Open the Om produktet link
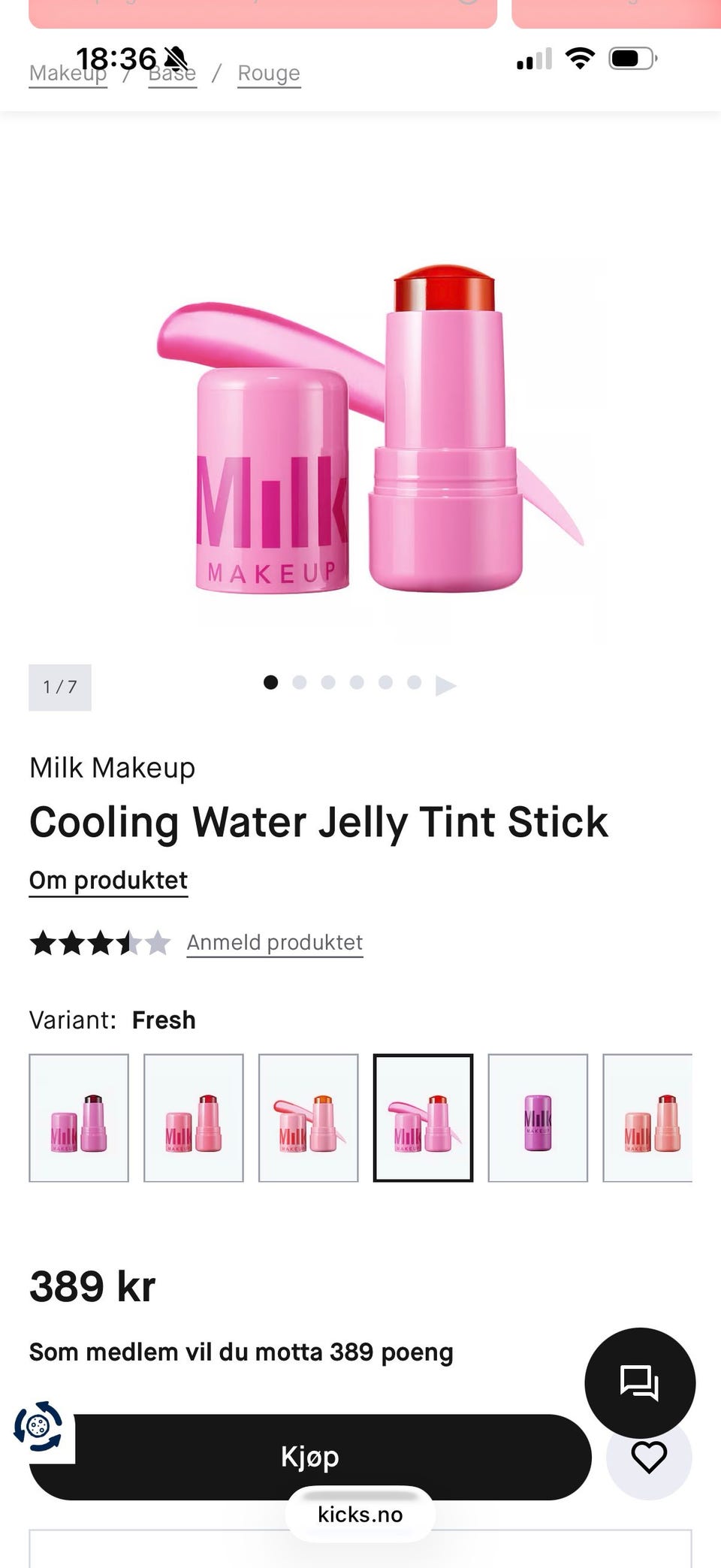 tap(108, 881)
